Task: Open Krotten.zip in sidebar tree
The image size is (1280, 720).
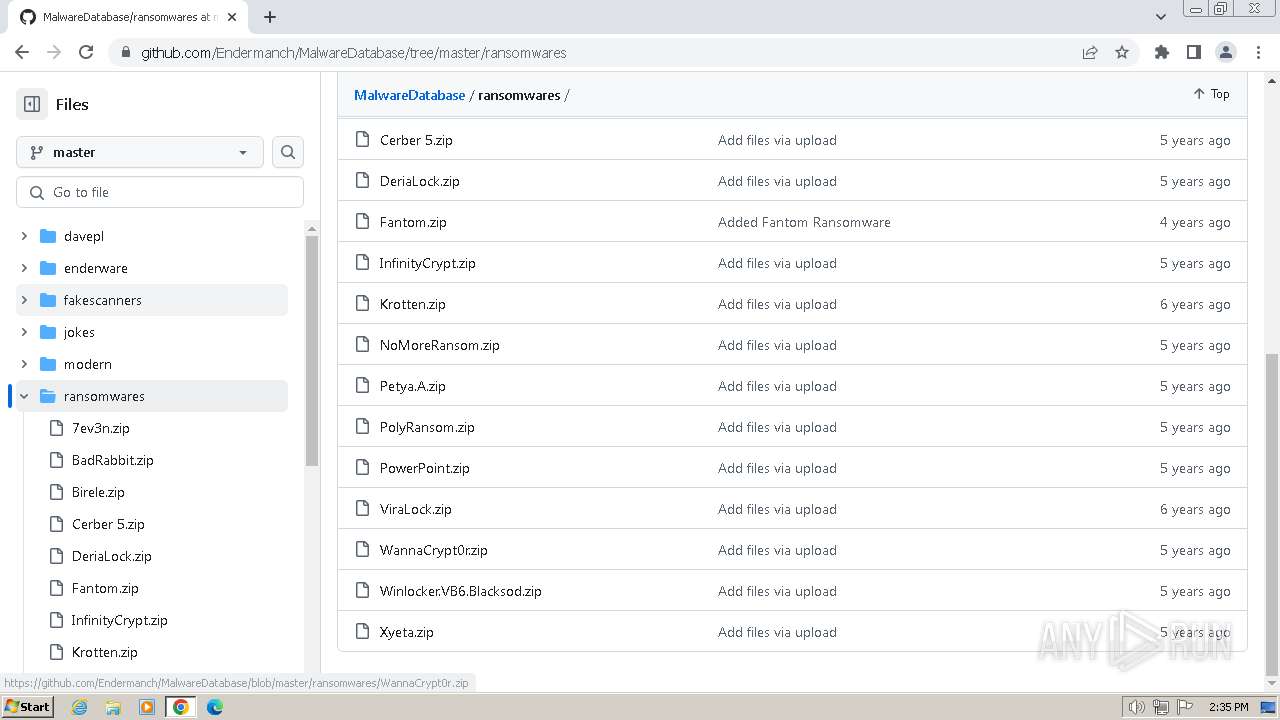Action: pos(105,652)
